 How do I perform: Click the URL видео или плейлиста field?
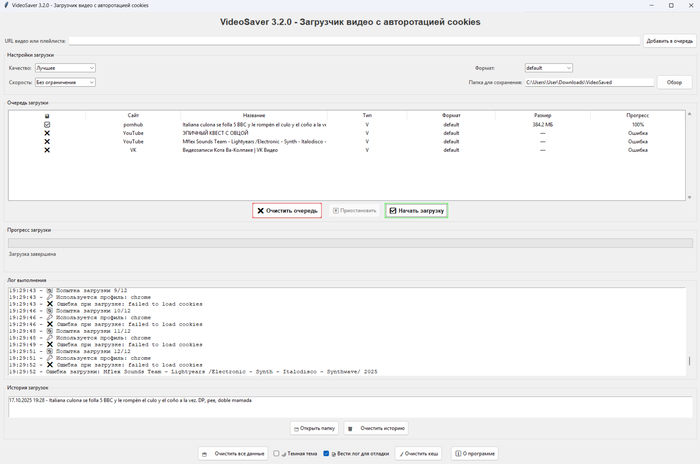[x=354, y=41]
